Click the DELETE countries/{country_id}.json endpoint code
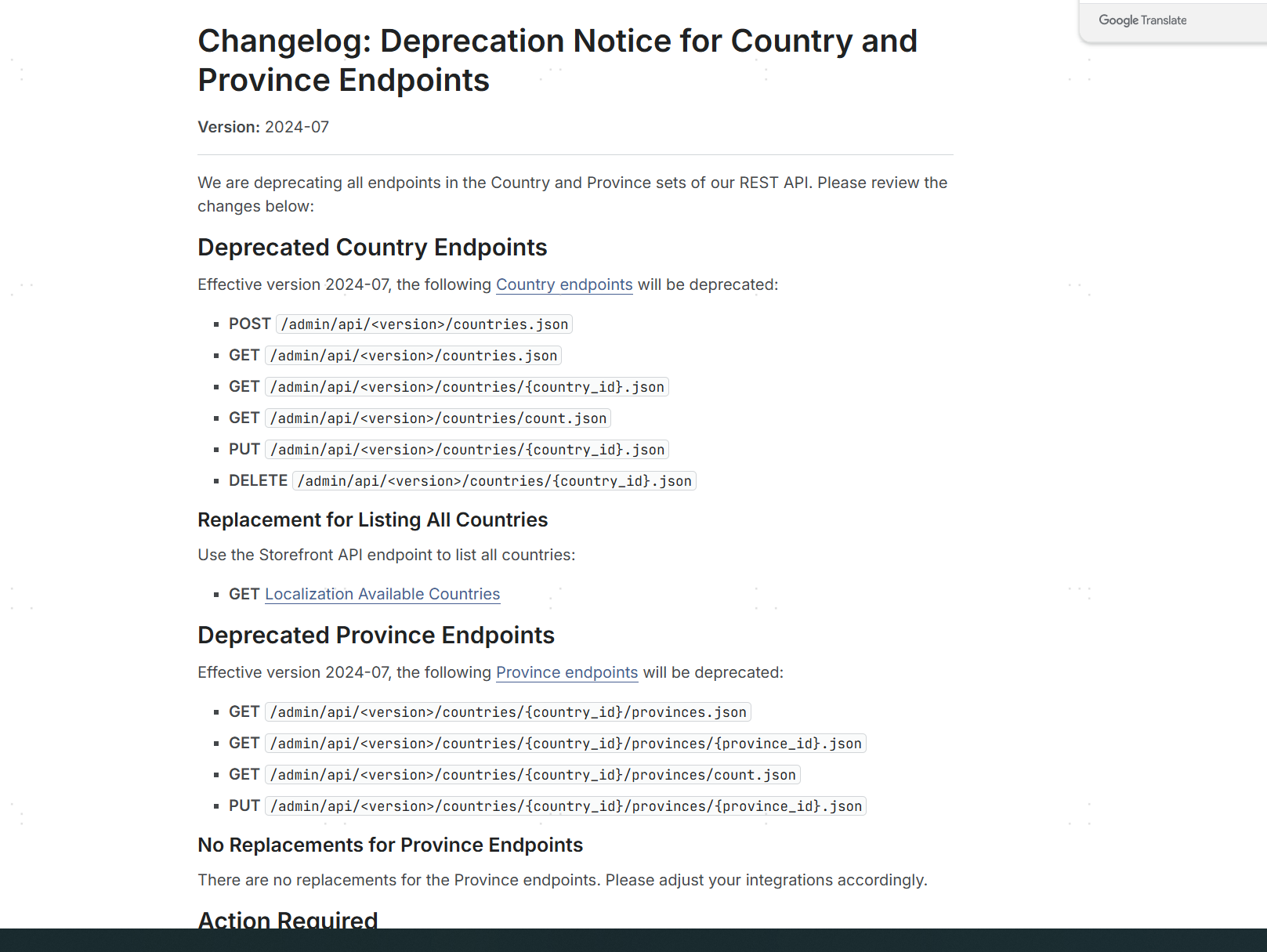Screen dimensions: 1267x952 (494, 481)
